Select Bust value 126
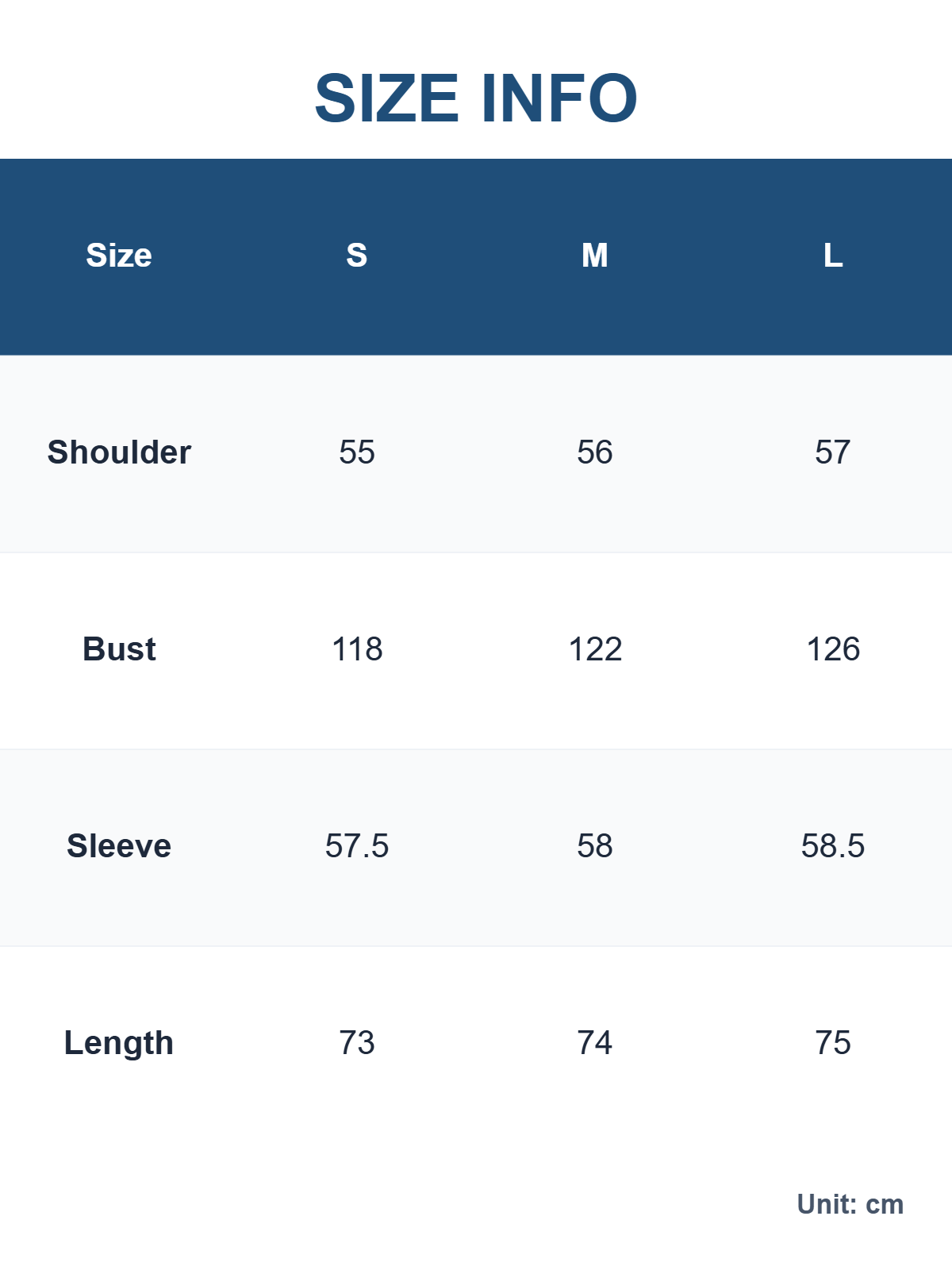Image resolution: width=952 pixels, height=1270 pixels. (x=833, y=649)
